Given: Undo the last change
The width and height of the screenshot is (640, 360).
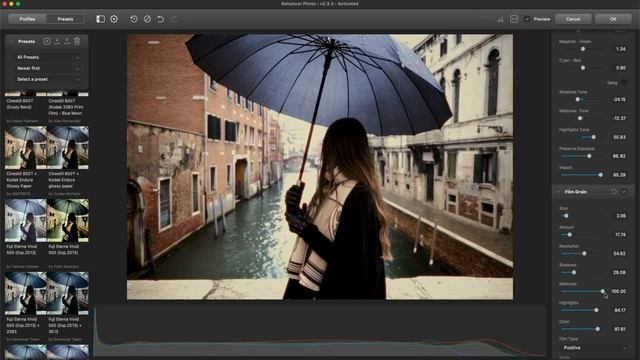Looking at the screenshot, I should click(160, 19).
